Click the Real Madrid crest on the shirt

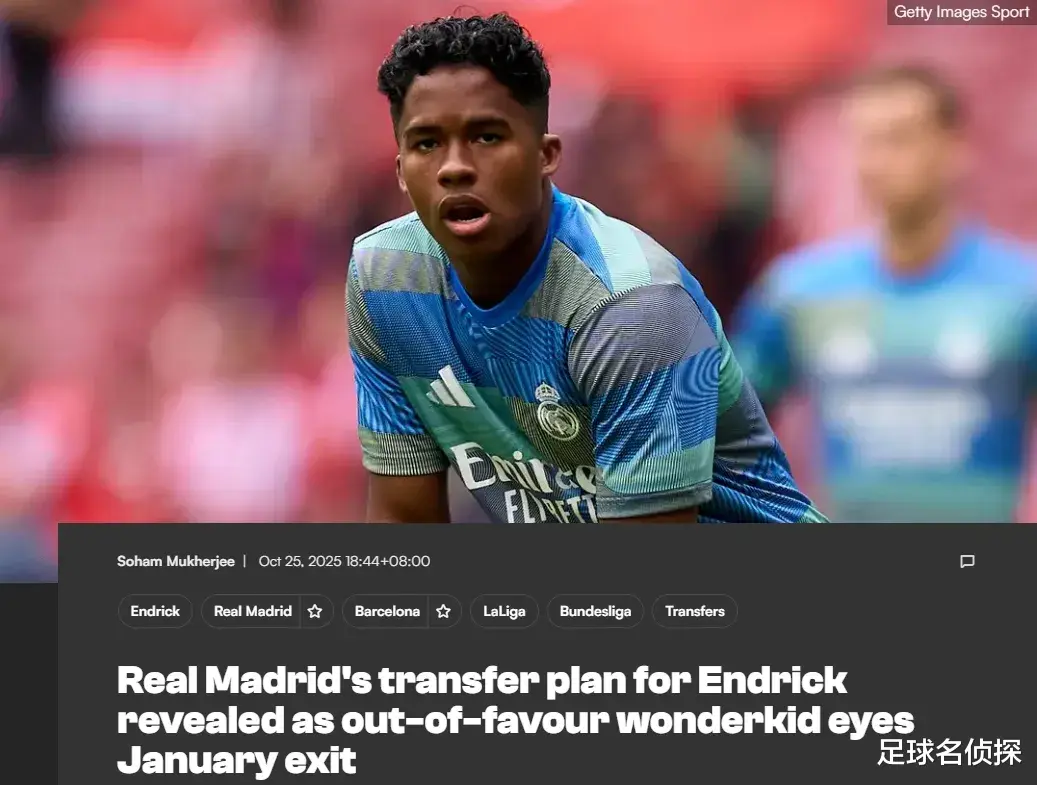(557, 413)
